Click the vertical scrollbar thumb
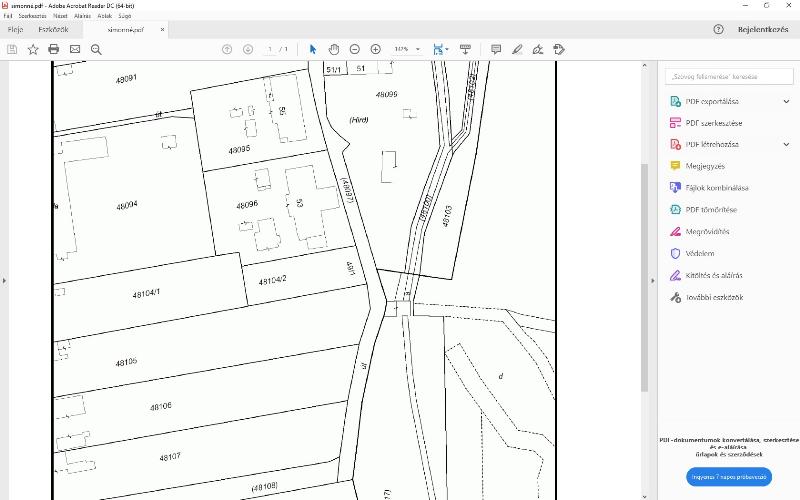 [x=644, y=278]
